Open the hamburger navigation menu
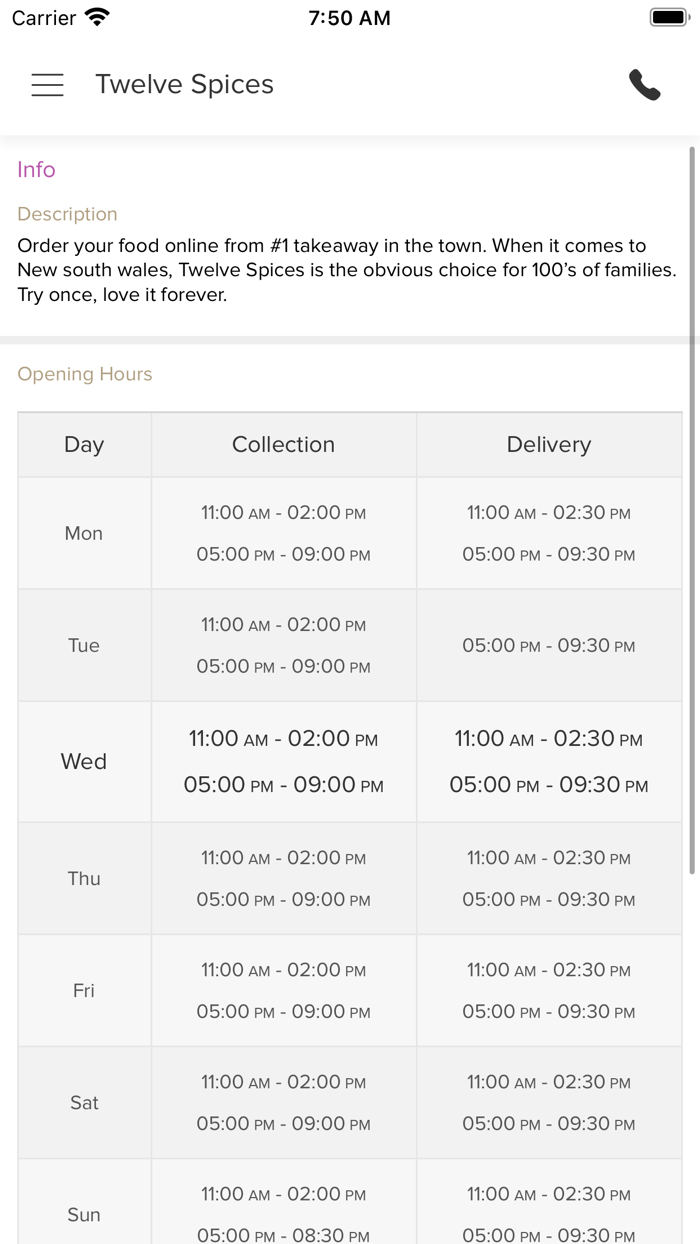The height and width of the screenshot is (1244, 700). click(47, 85)
